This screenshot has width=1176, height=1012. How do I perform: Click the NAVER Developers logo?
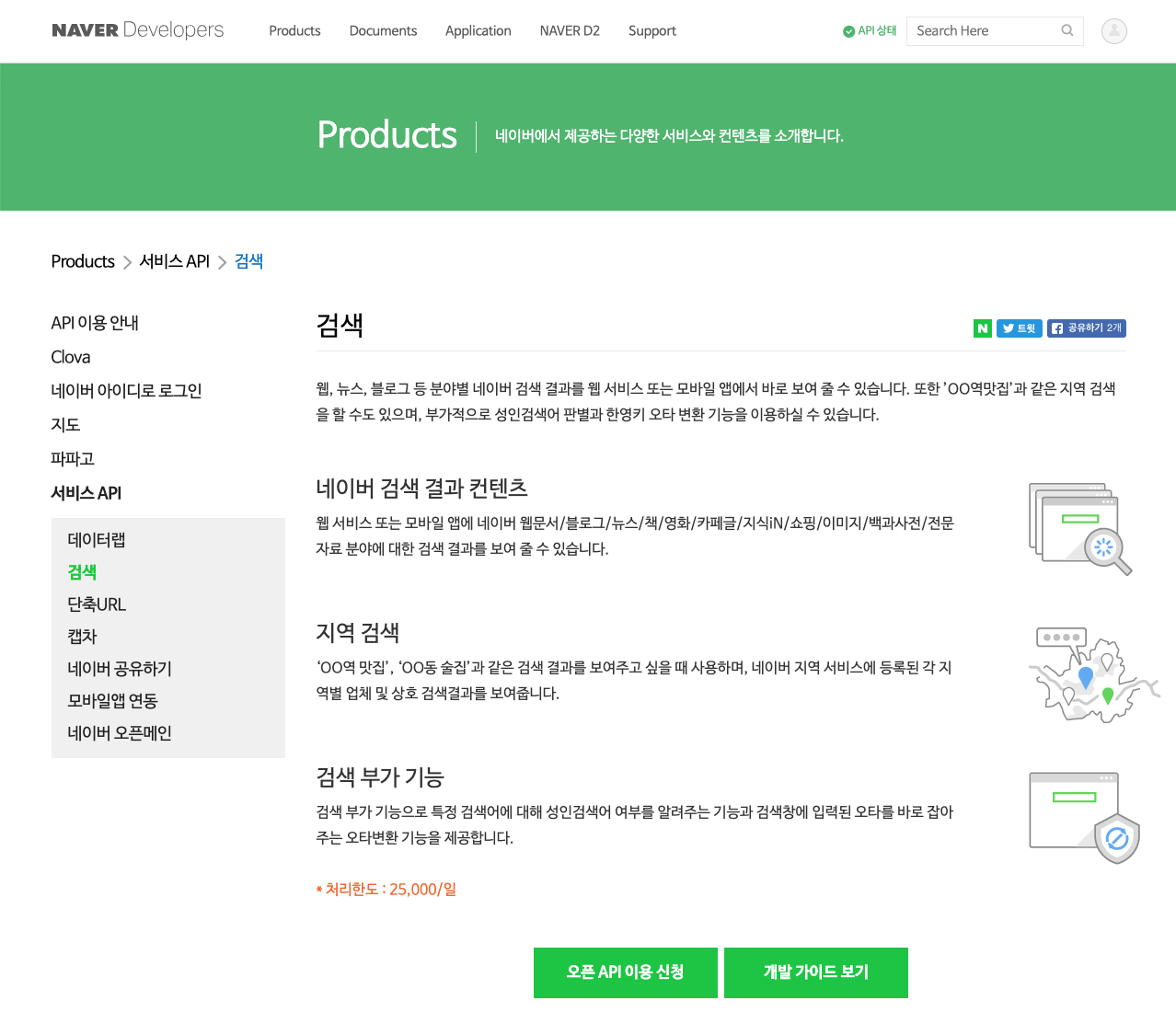click(x=138, y=30)
